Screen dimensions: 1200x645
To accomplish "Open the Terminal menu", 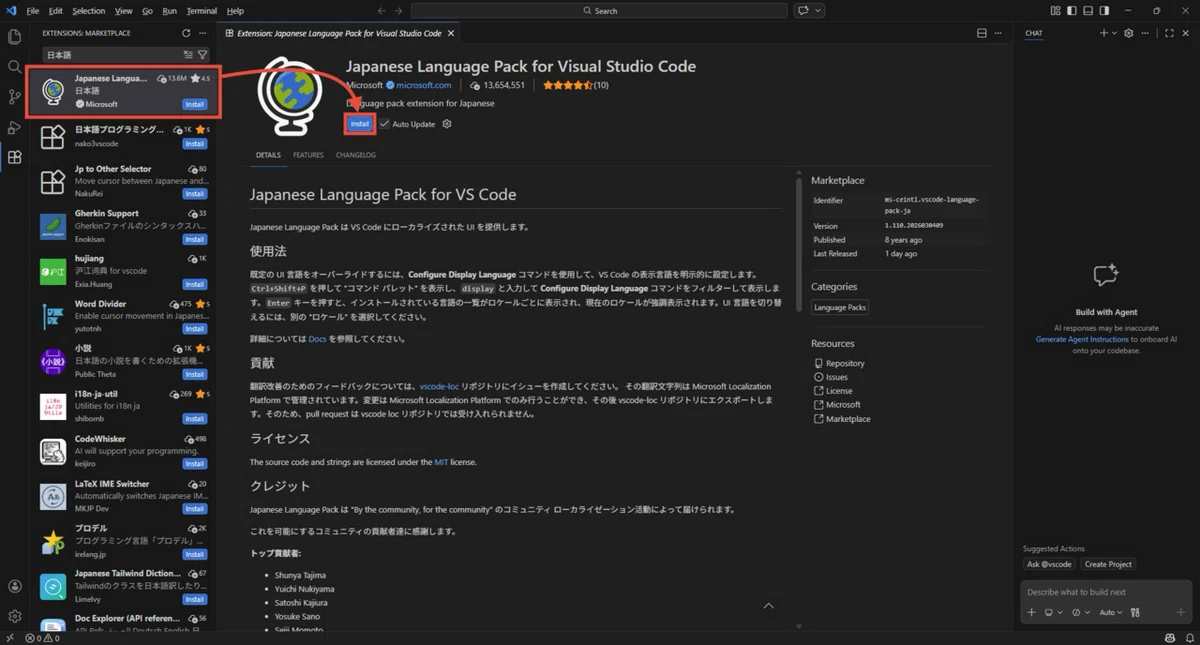I will pos(201,11).
